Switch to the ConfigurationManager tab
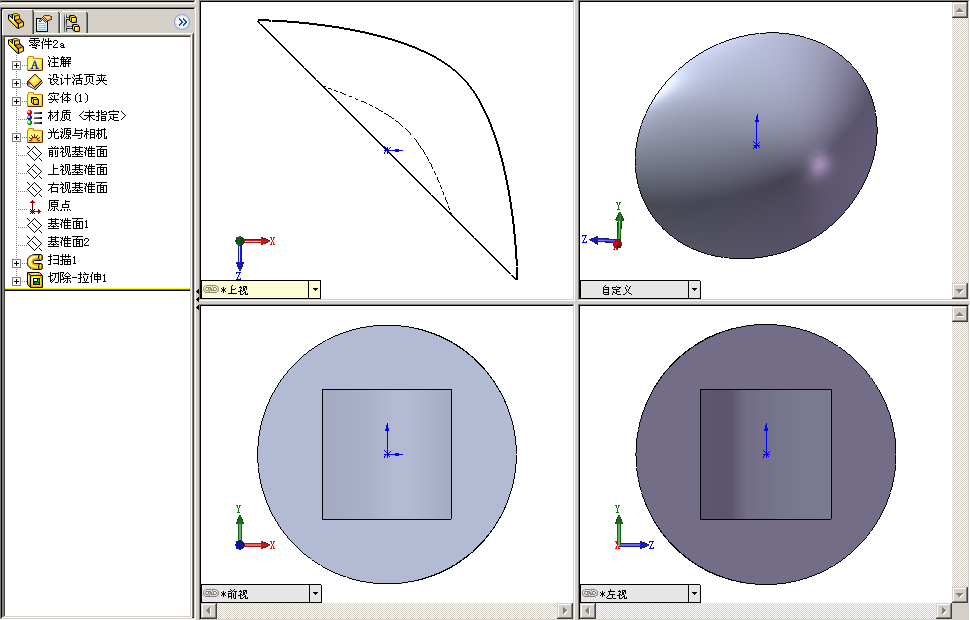This screenshot has width=970, height=620. [x=72, y=23]
